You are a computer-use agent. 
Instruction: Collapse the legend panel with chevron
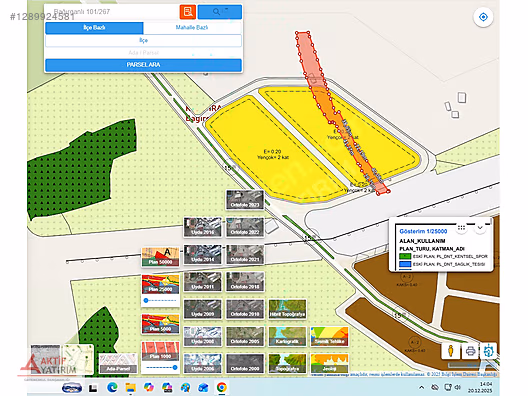480,228
